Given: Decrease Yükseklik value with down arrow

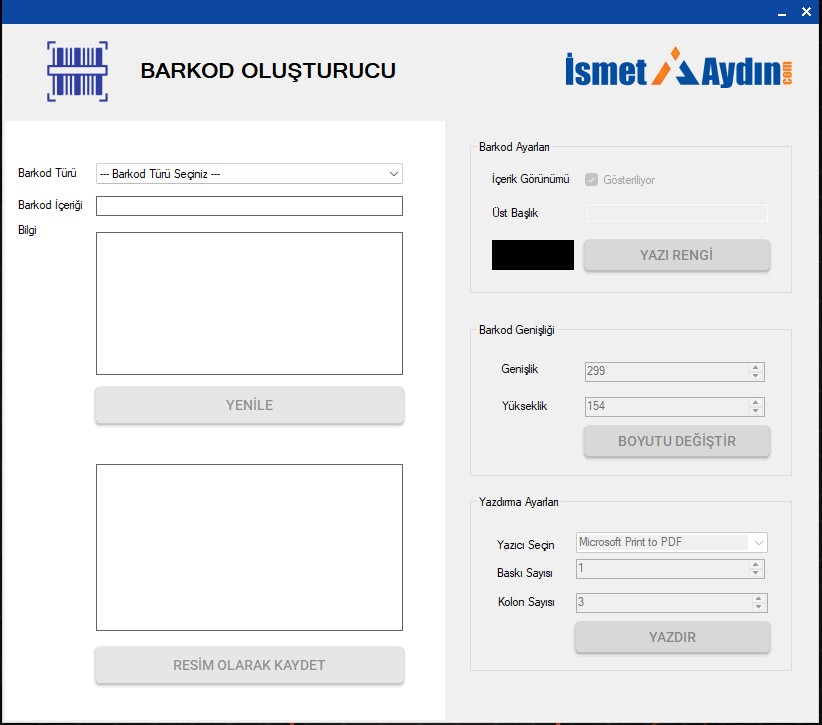Looking at the screenshot, I should [x=756, y=411].
